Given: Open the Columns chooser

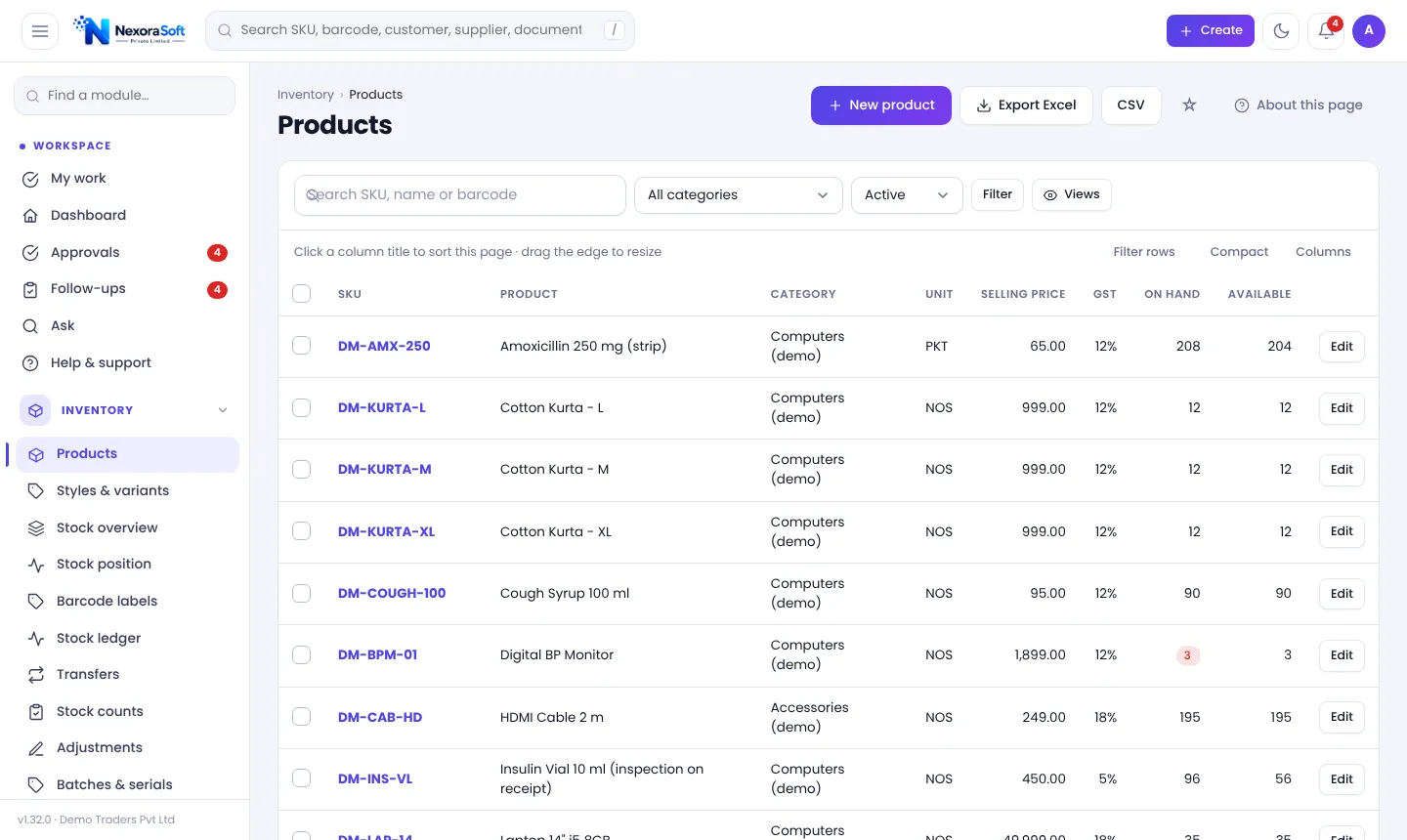Looking at the screenshot, I should 1323,252.
